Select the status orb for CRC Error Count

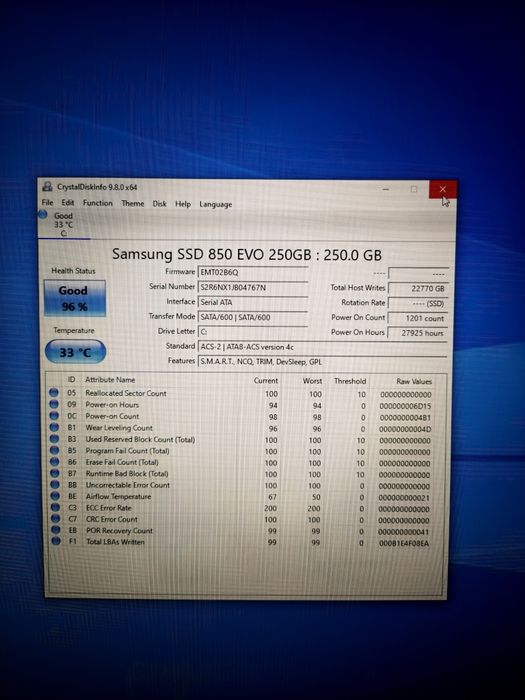55,519
